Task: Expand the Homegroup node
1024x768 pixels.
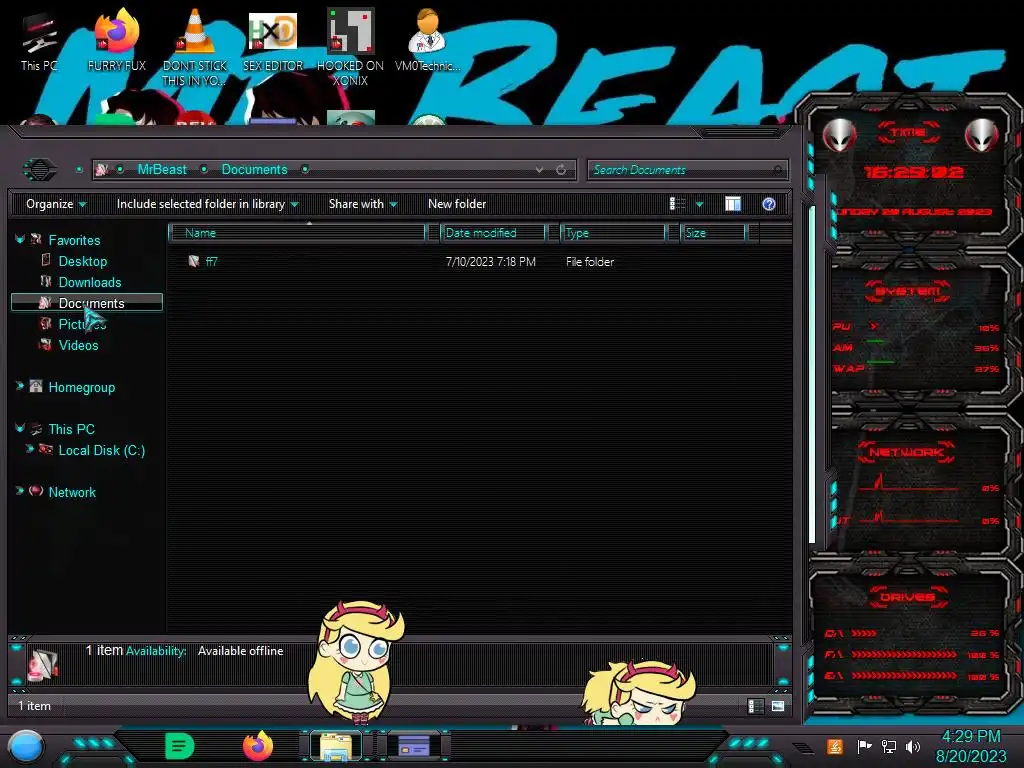Action: (x=20, y=387)
